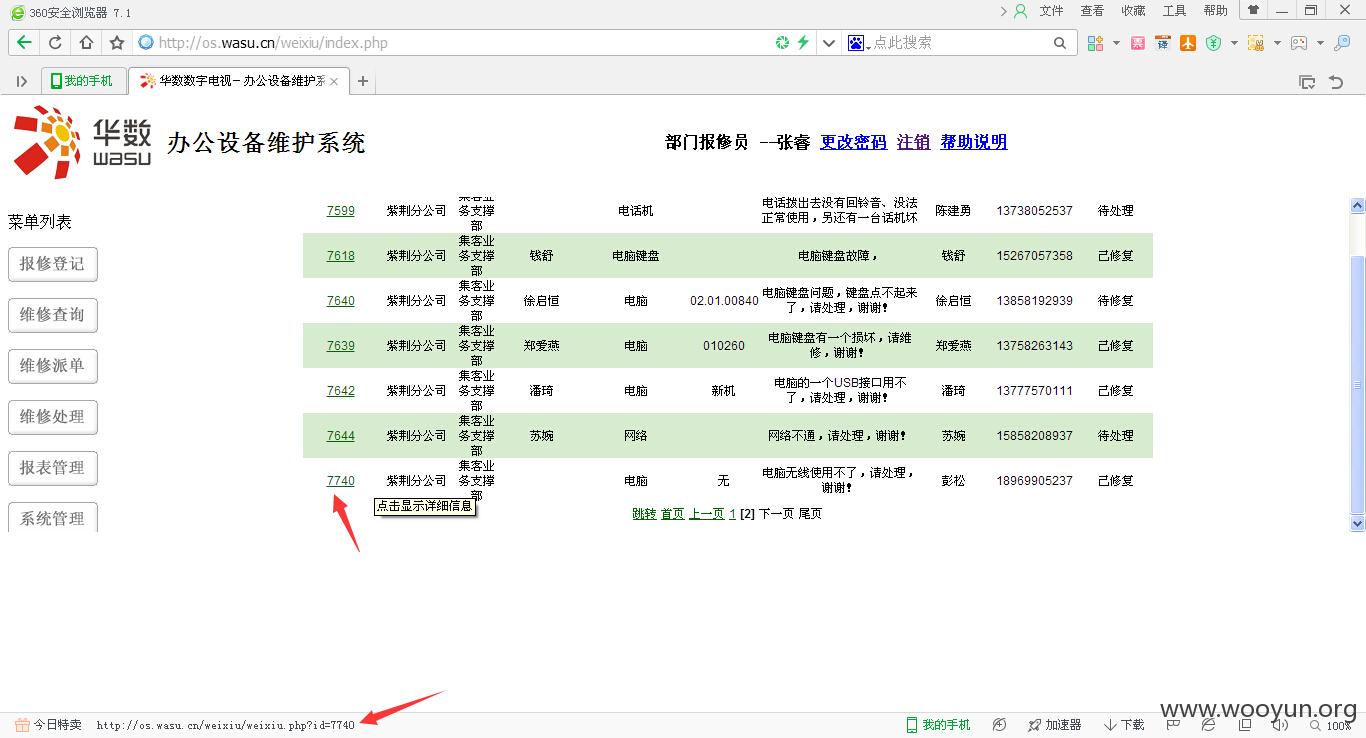The height and width of the screenshot is (738, 1366).
Task: Click the 跳转 jump link
Action: point(644,514)
